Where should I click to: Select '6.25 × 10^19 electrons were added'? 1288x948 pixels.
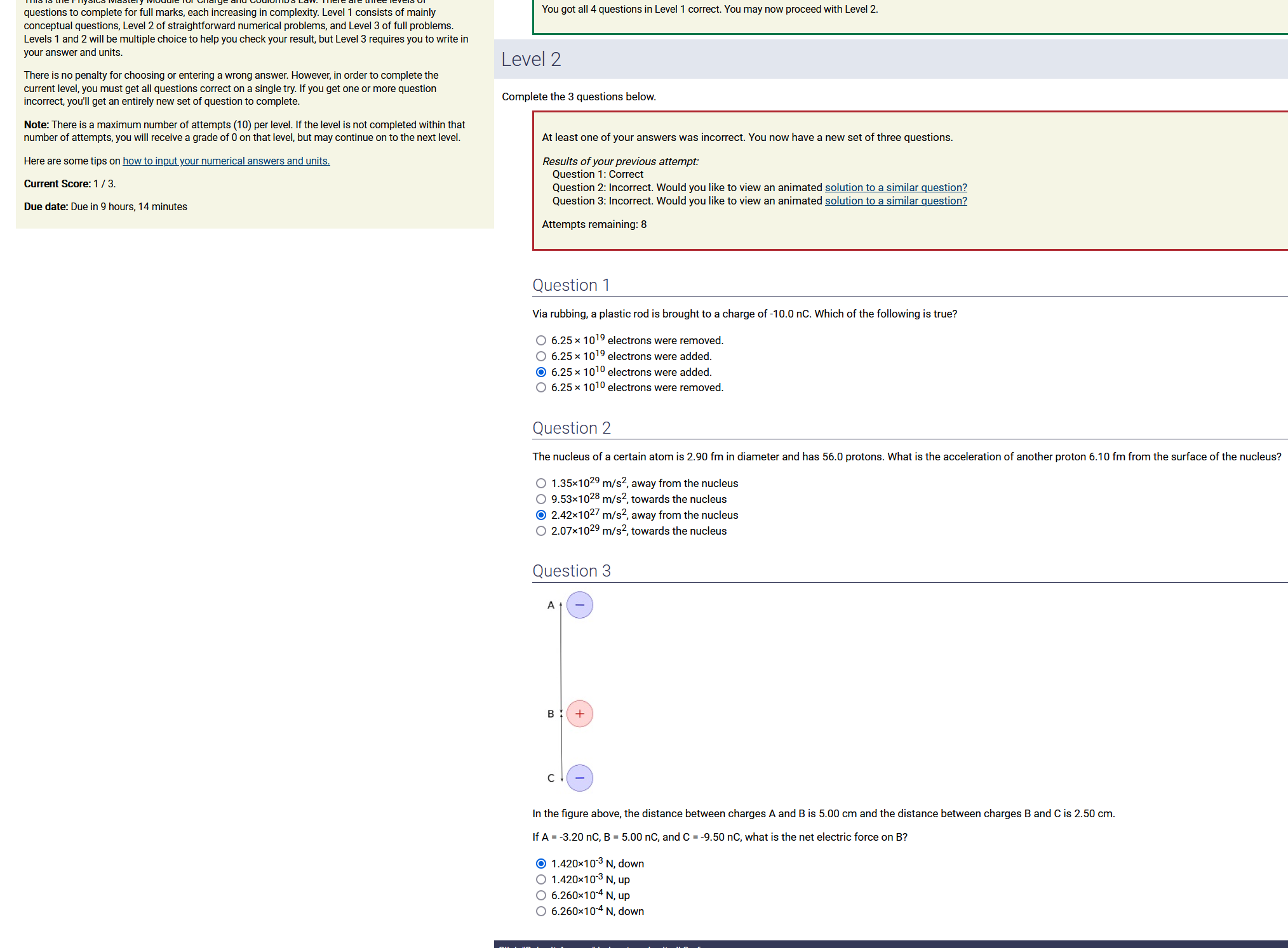click(x=540, y=356)
